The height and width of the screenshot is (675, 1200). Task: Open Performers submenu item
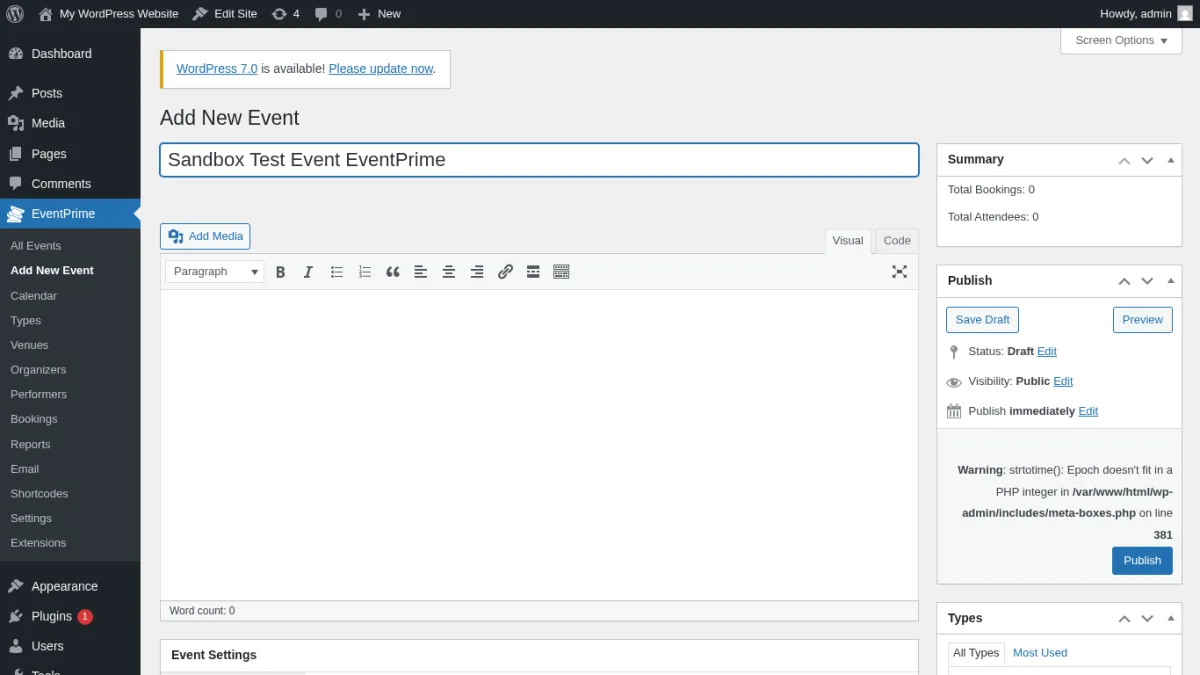pyautogui.click(x=39, y=395)
